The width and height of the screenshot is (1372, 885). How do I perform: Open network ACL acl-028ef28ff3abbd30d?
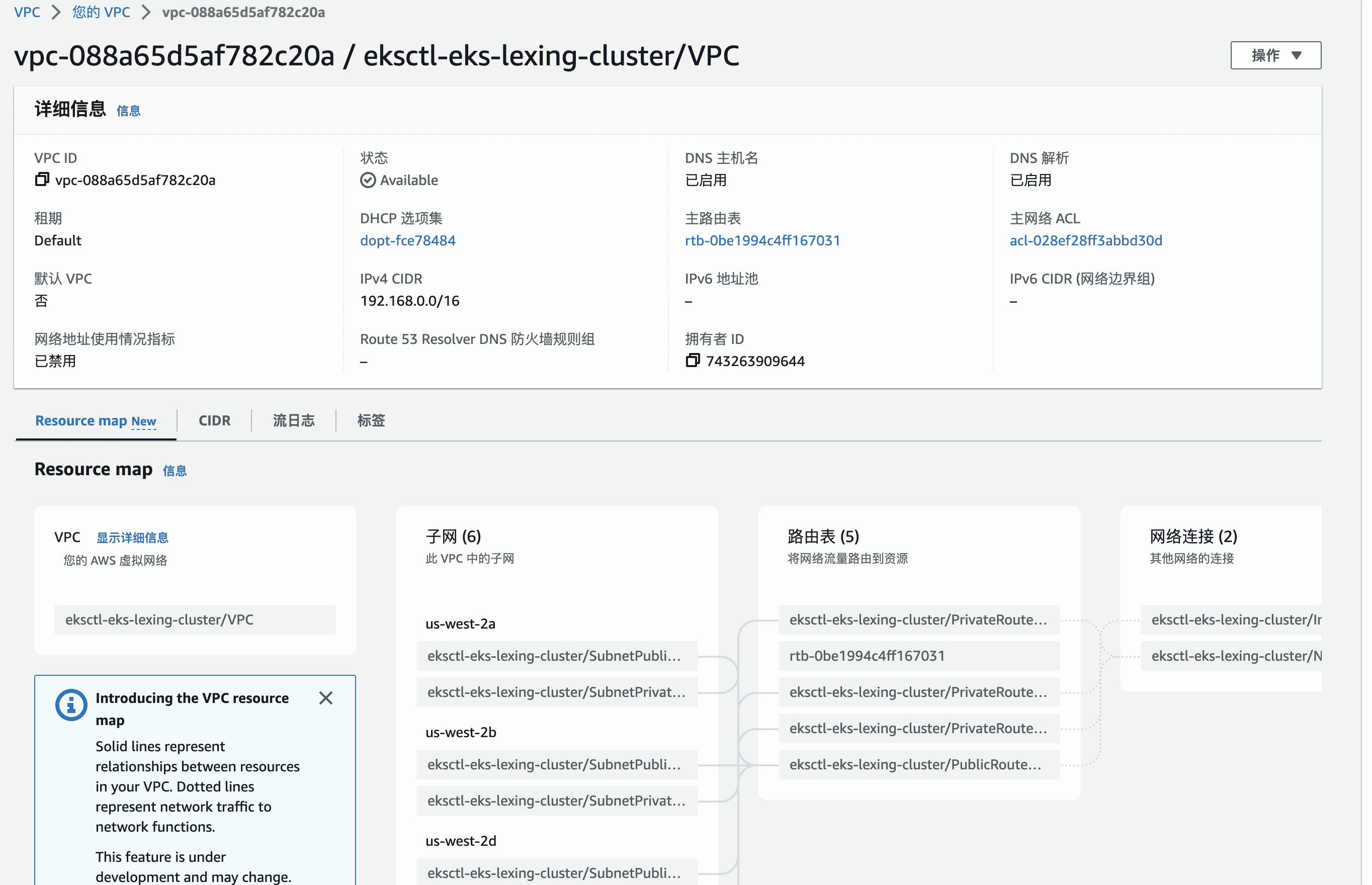coord(1085,240)
